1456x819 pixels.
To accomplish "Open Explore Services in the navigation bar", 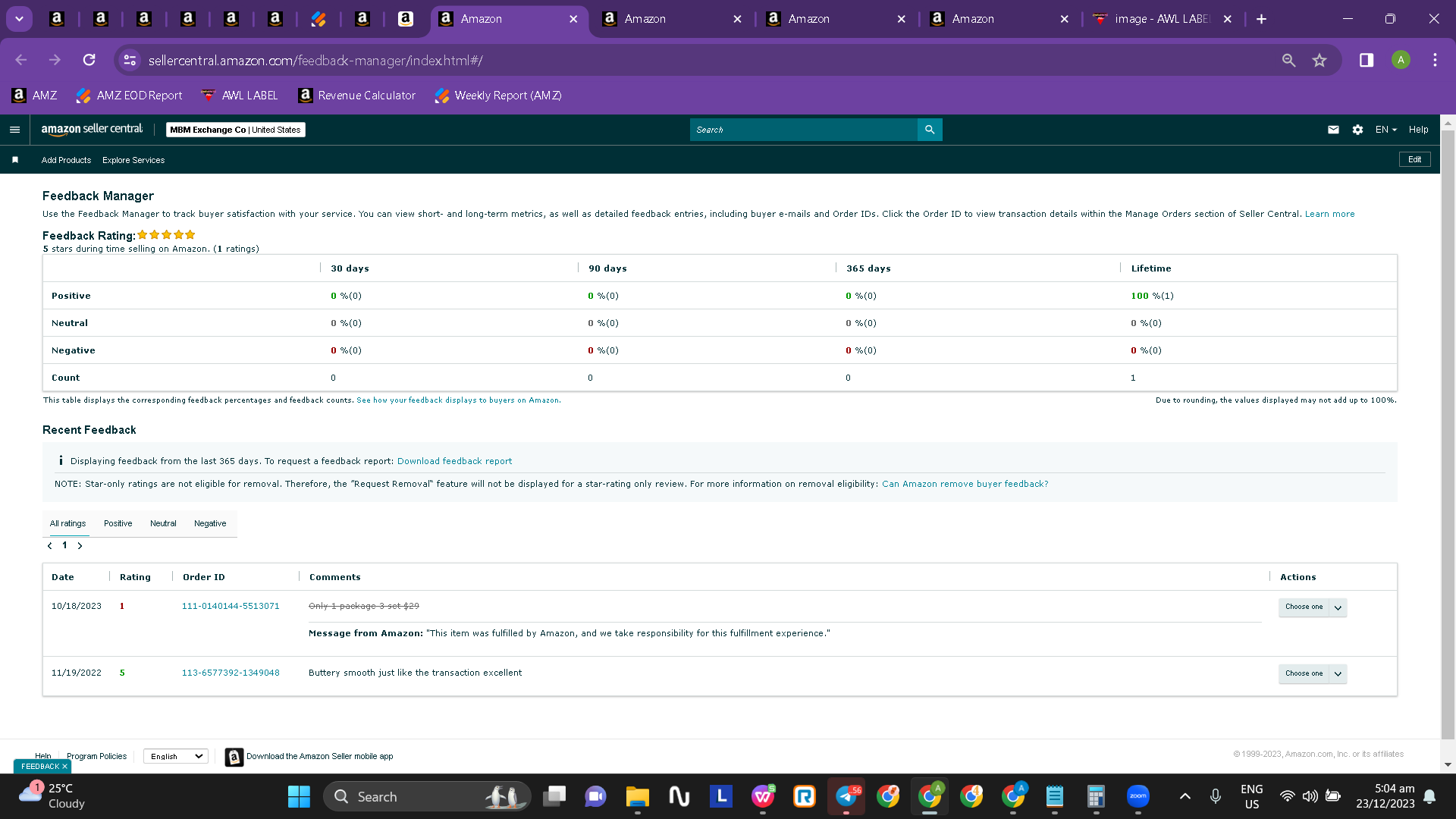I will pyautogui.click(x=133, y=160).
